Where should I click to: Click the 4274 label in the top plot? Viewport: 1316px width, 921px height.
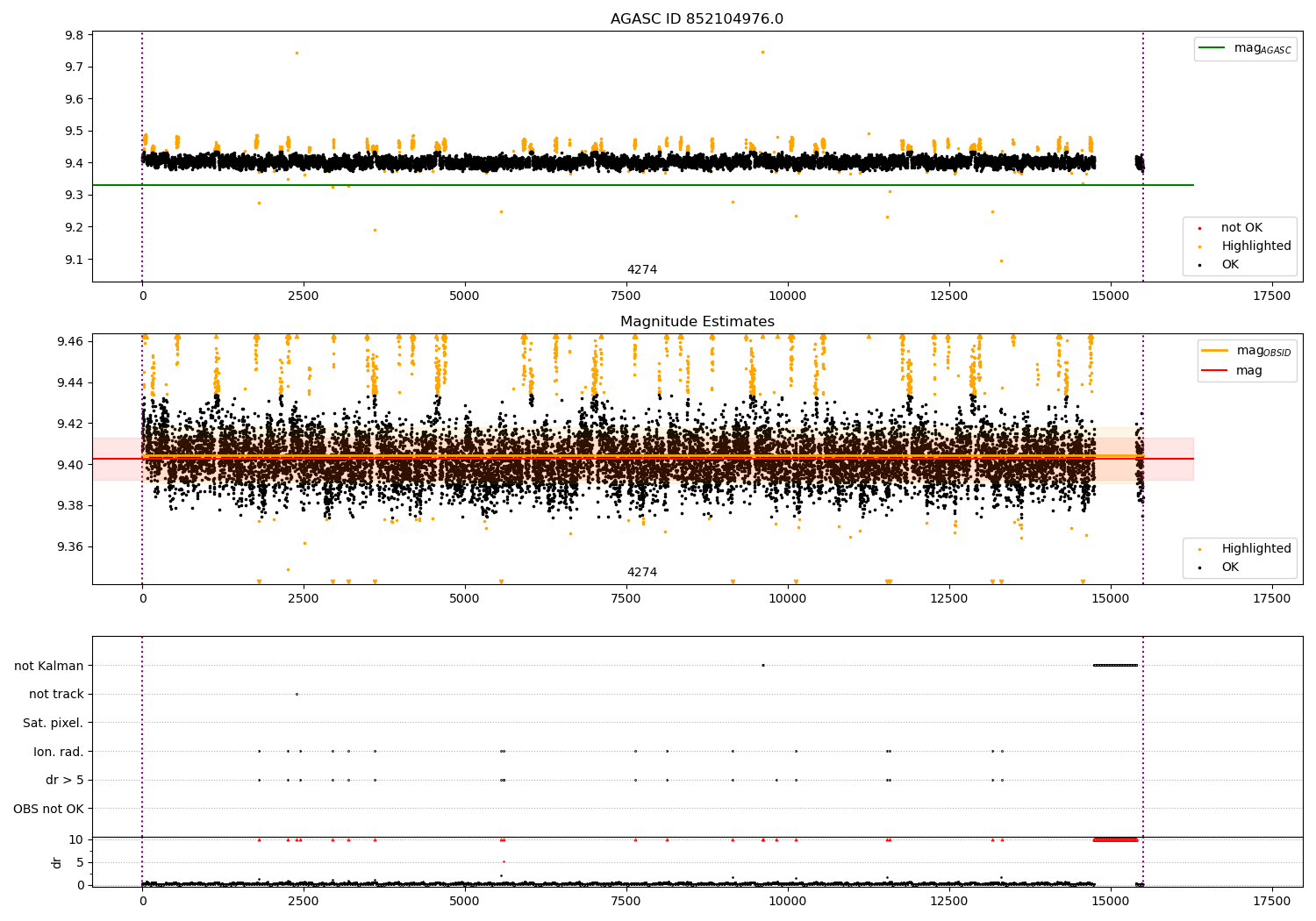pos(641,270)
